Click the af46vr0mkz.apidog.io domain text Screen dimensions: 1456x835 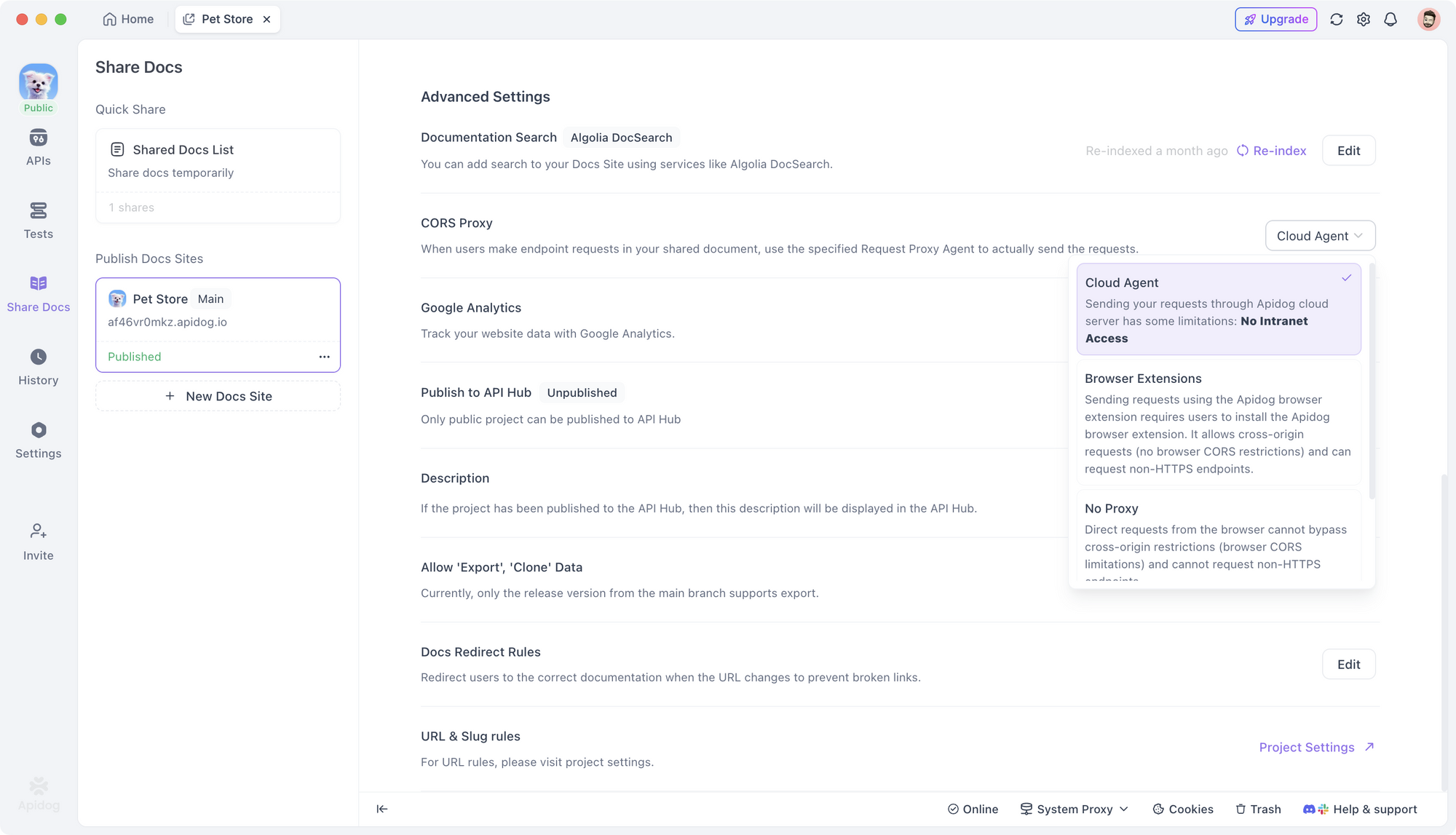pos(167,322)
